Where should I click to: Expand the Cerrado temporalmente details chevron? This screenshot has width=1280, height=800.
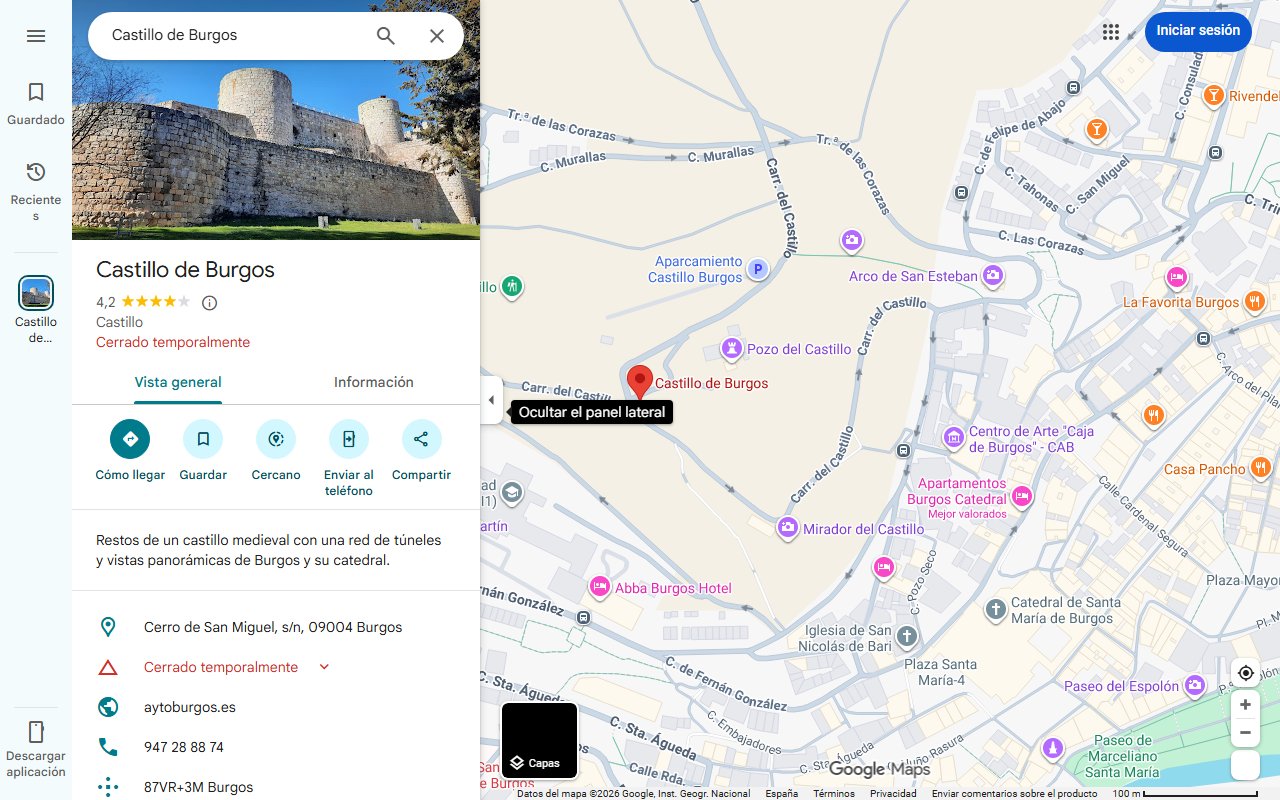[323, 666]
